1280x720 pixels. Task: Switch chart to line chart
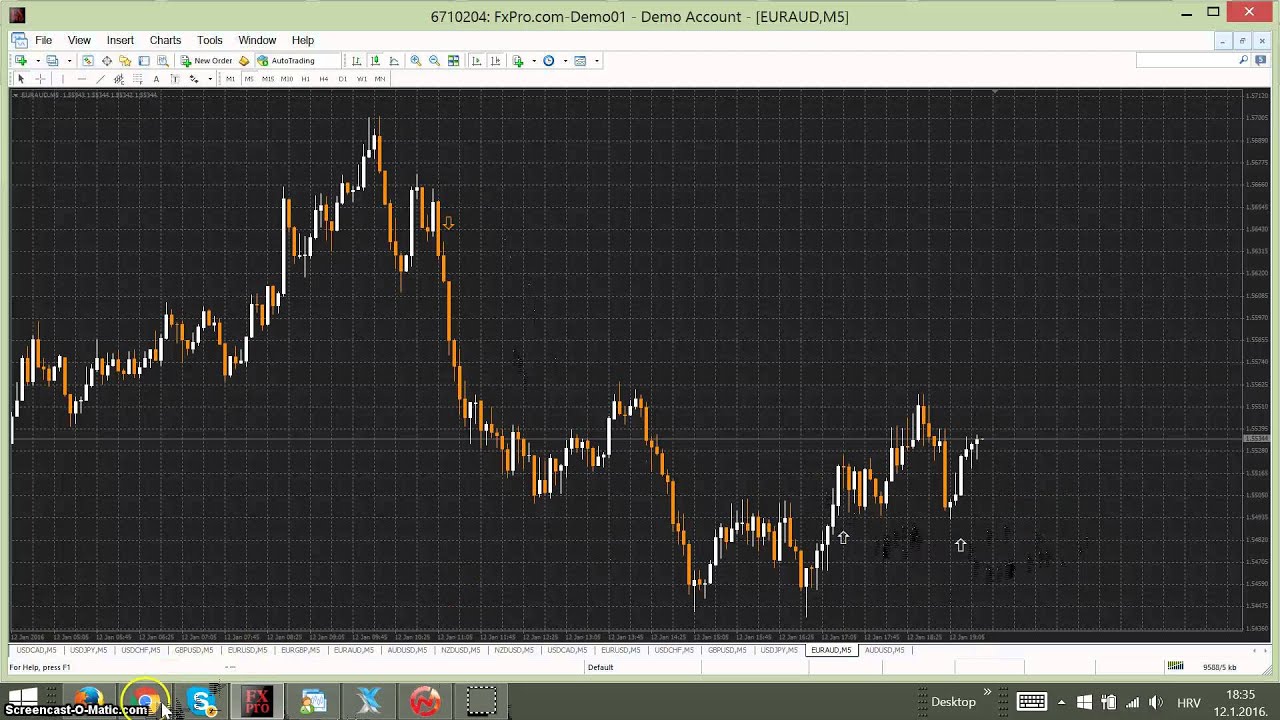pos(394,61)
